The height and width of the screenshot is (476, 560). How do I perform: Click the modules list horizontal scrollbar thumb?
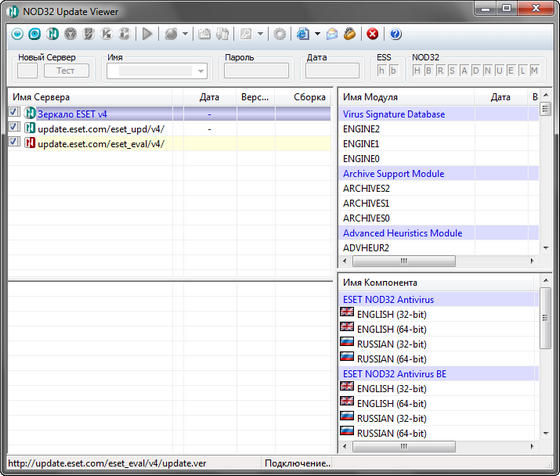pyautogui.click(x=404, y=261)
